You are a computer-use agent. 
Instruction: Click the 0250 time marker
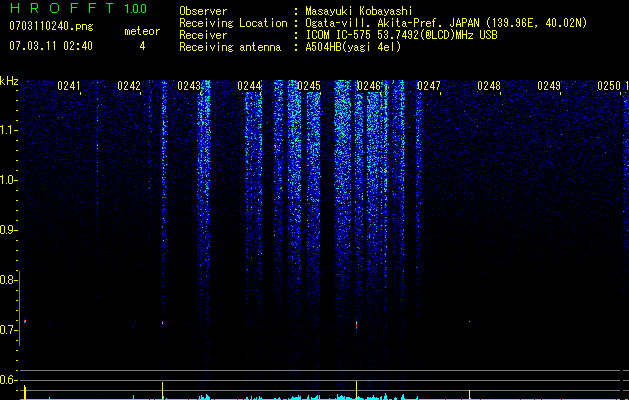(609, 86)
